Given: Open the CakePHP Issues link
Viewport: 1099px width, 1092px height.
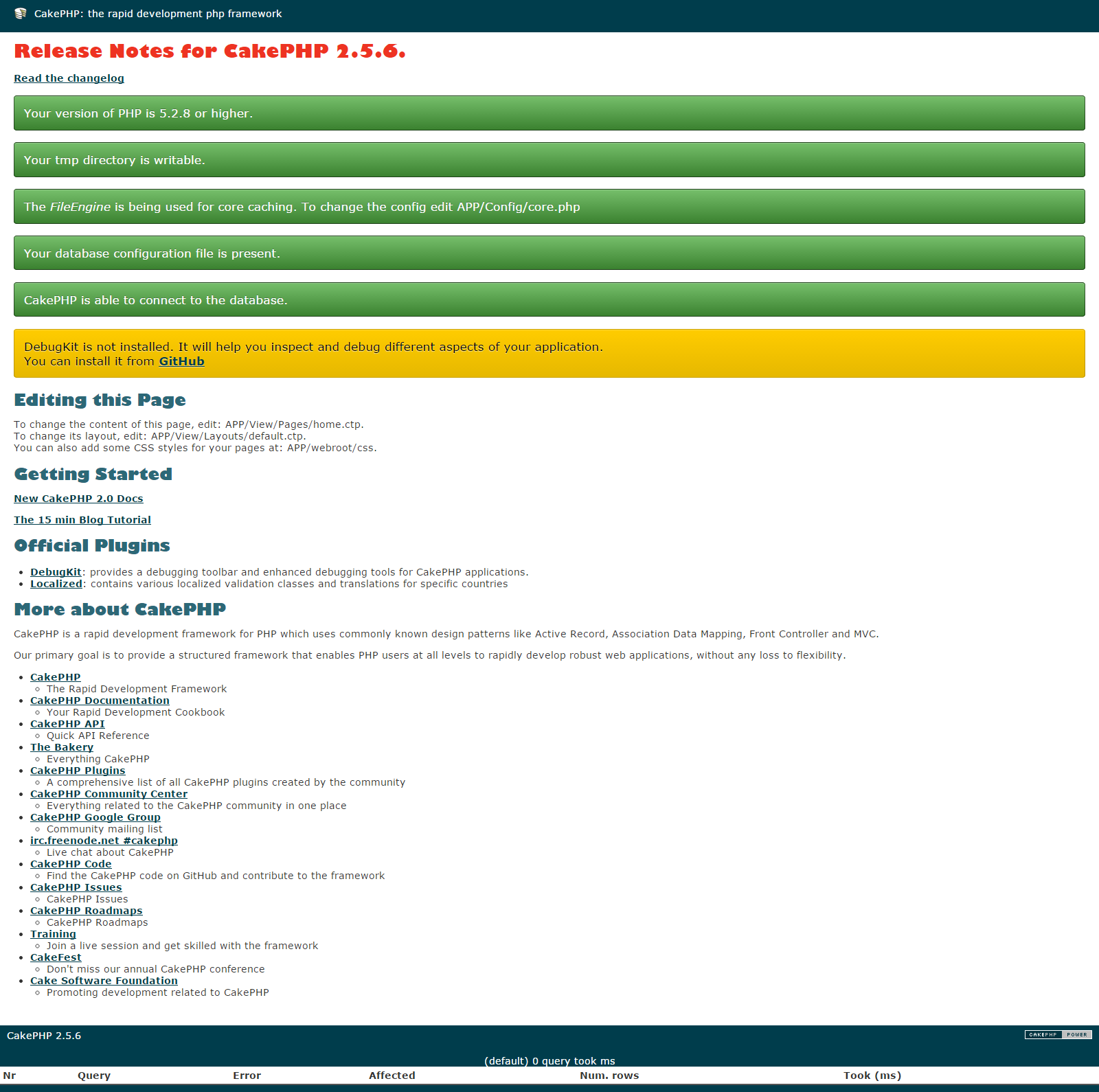Looking at the screenshot, I should point(76,887).
